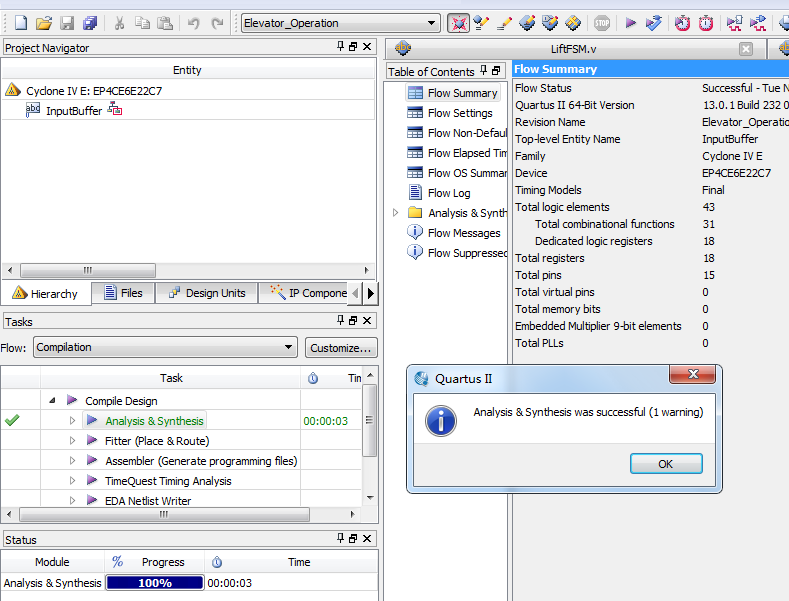Image resolution: width=789 pixels, height=601 pixels.
Task: Expand the Analysis & Synthesis report folder
Action: pos(396,212)
